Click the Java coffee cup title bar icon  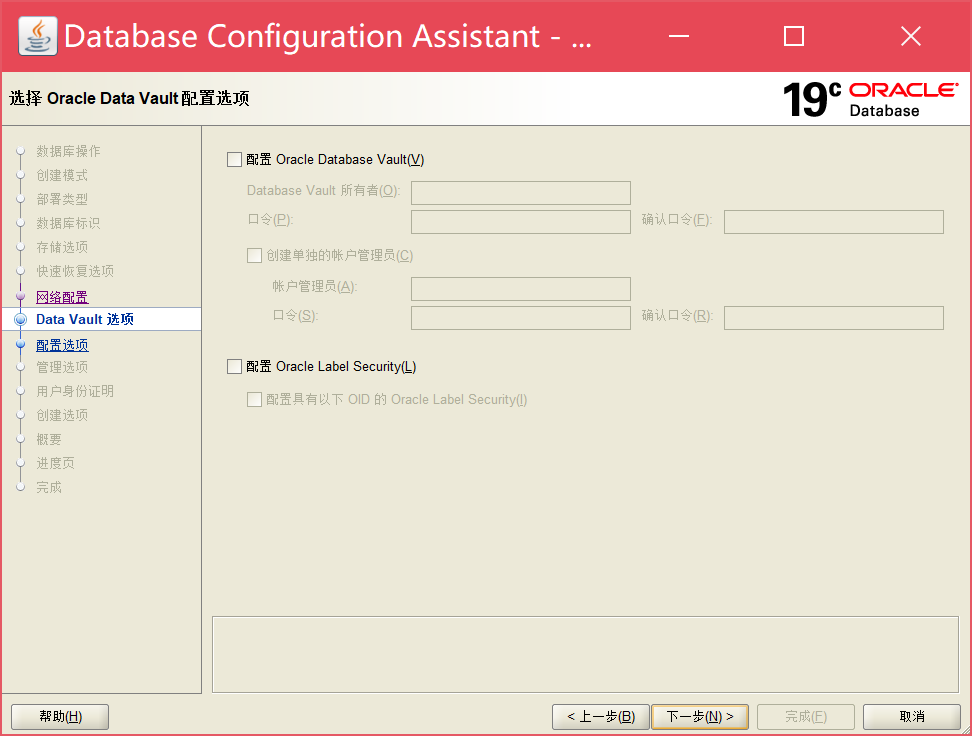point(36,35)
